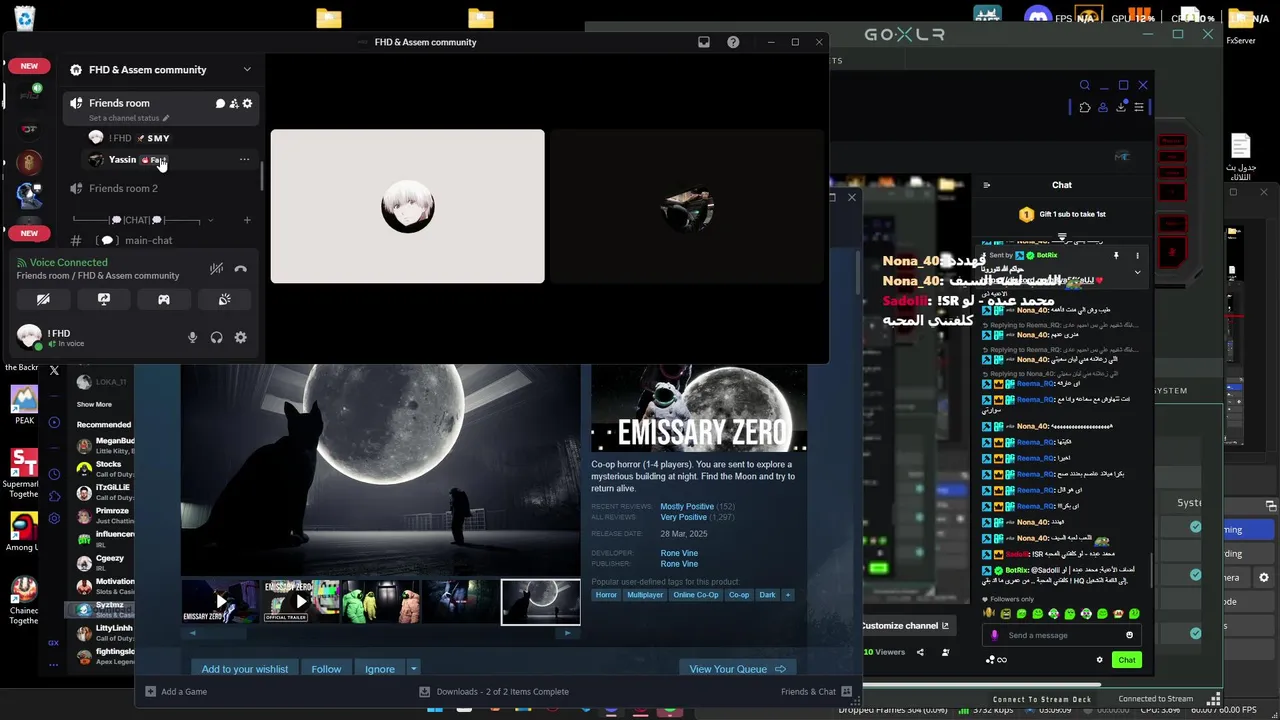1280x720 pixels.
Task: Open Rone Vine developer link
Action: tap(679, 553)
